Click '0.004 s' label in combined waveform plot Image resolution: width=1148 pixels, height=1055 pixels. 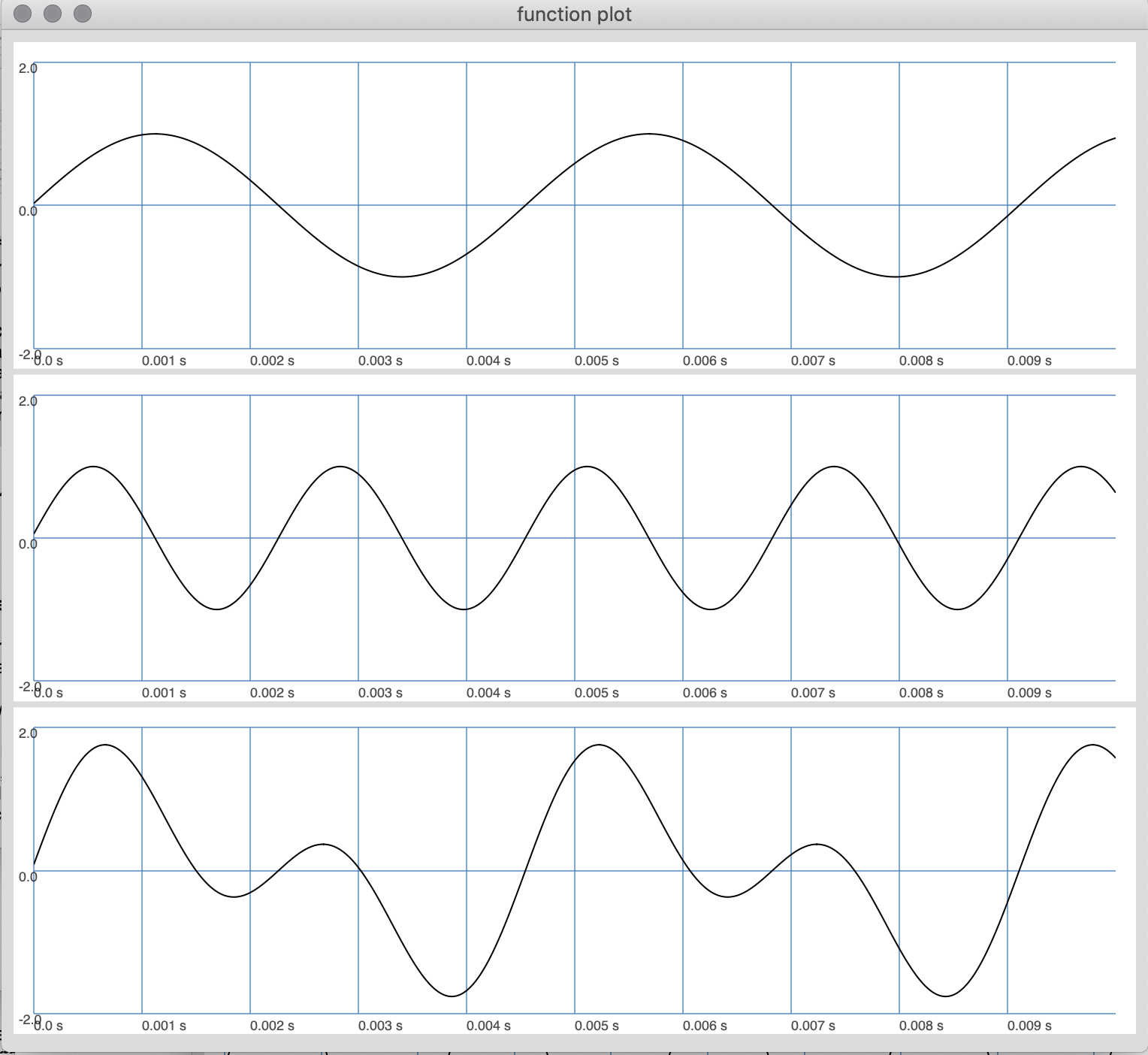488,1026
